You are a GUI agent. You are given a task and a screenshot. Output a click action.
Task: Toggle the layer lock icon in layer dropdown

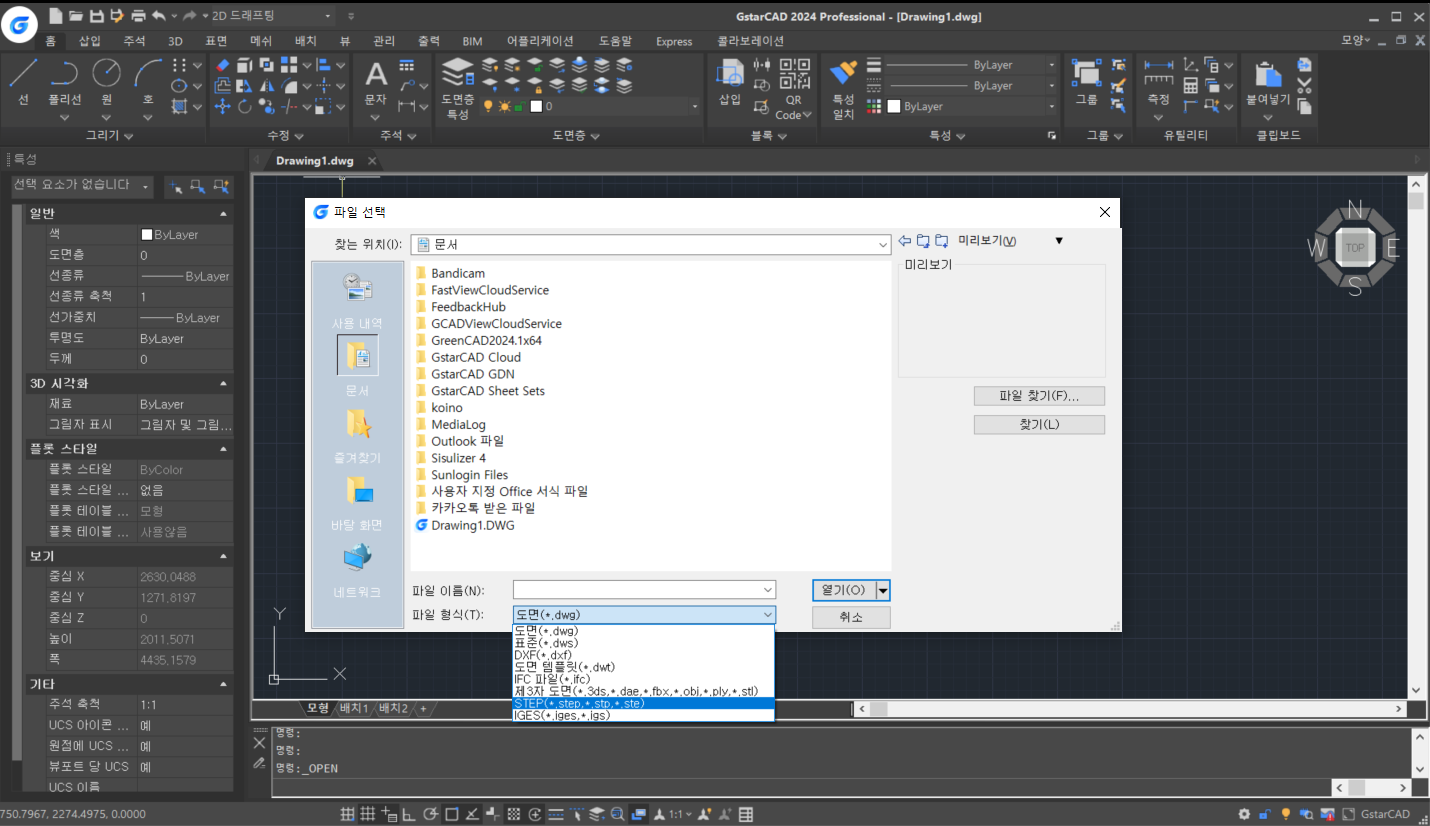(x=520, y=106)
